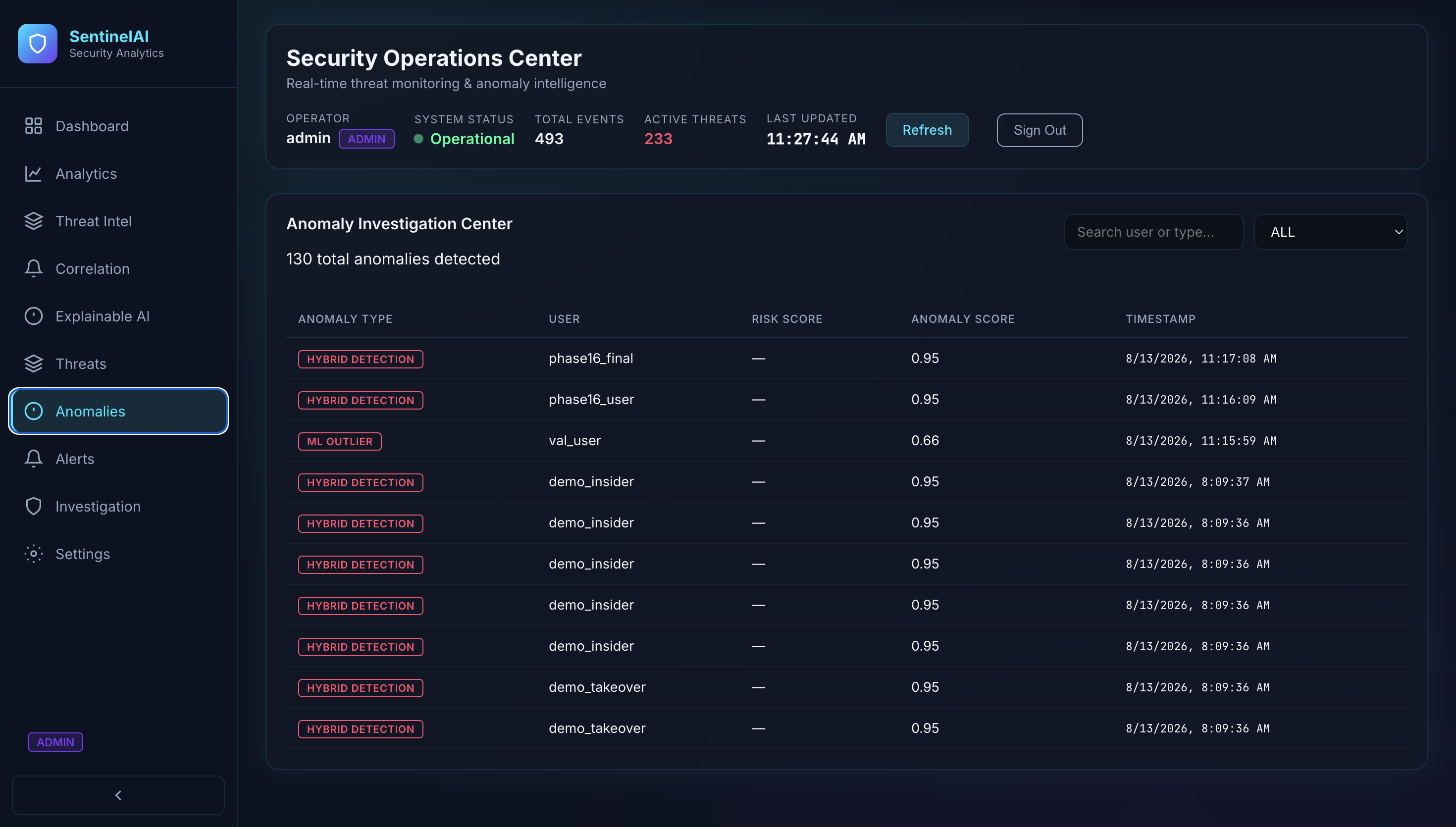Navigate to Investigation
The width and height of the screenshot is (1456, 827).
tap(118, 506)
